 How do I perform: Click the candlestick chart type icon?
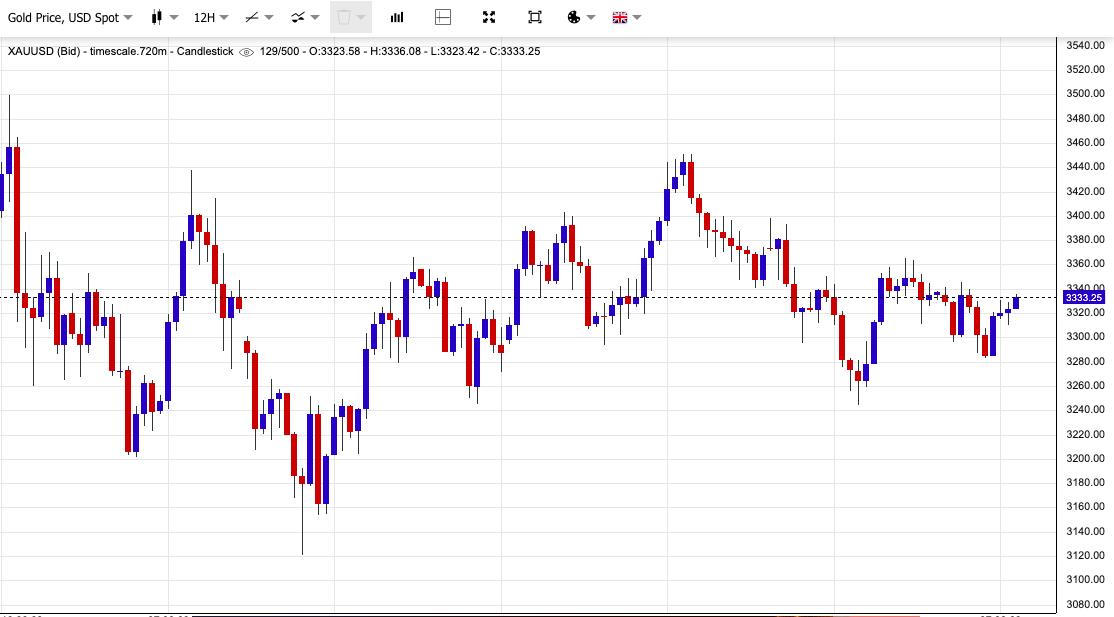(157, 17)
